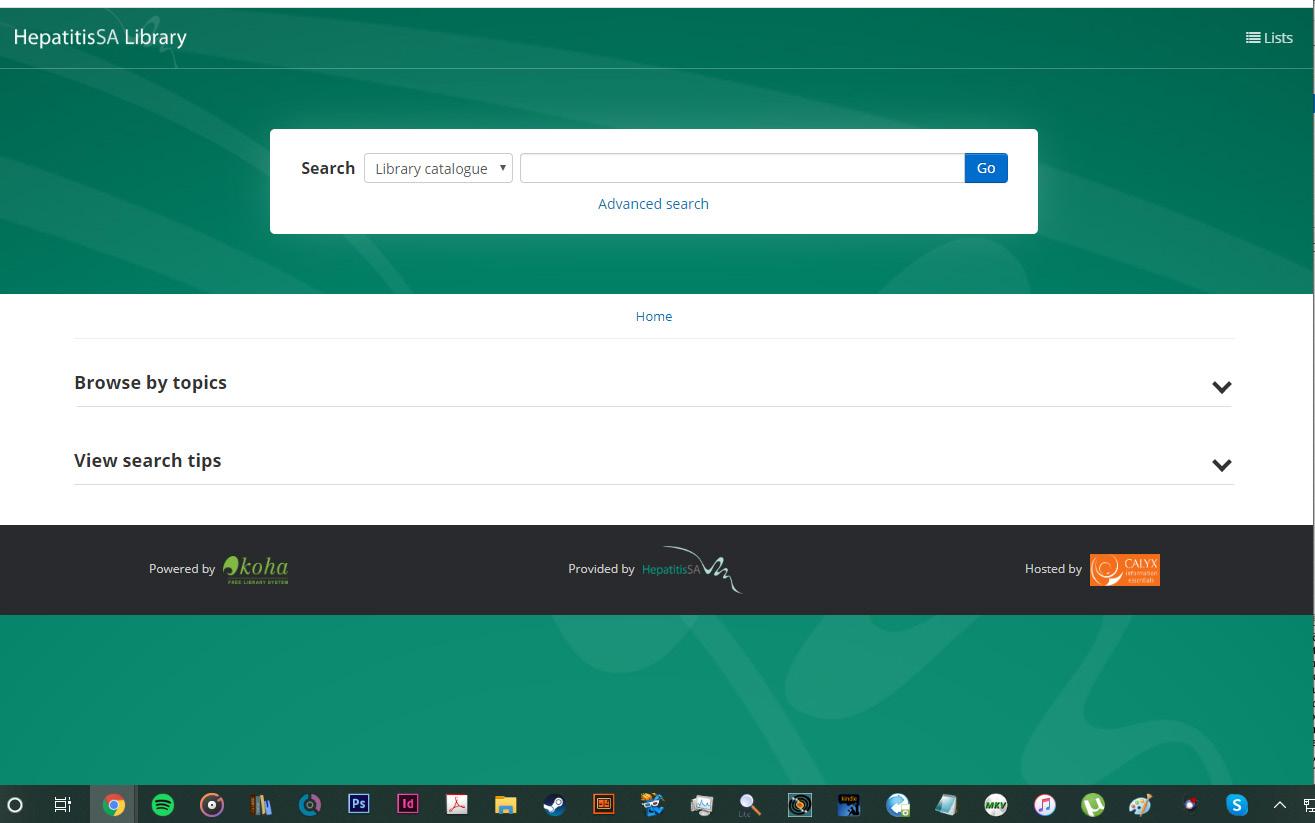
Task: Open Cortana search circle in taskbar
Action: point(14,804)
